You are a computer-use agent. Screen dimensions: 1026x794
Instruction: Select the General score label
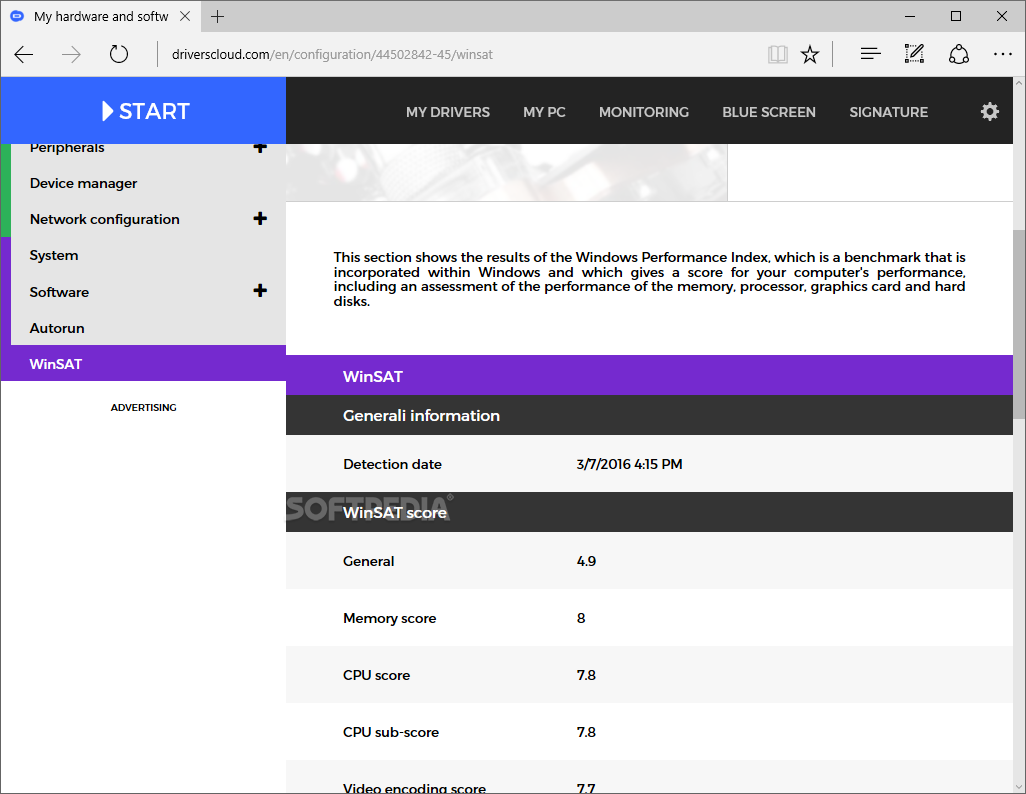tap(368, 561)
